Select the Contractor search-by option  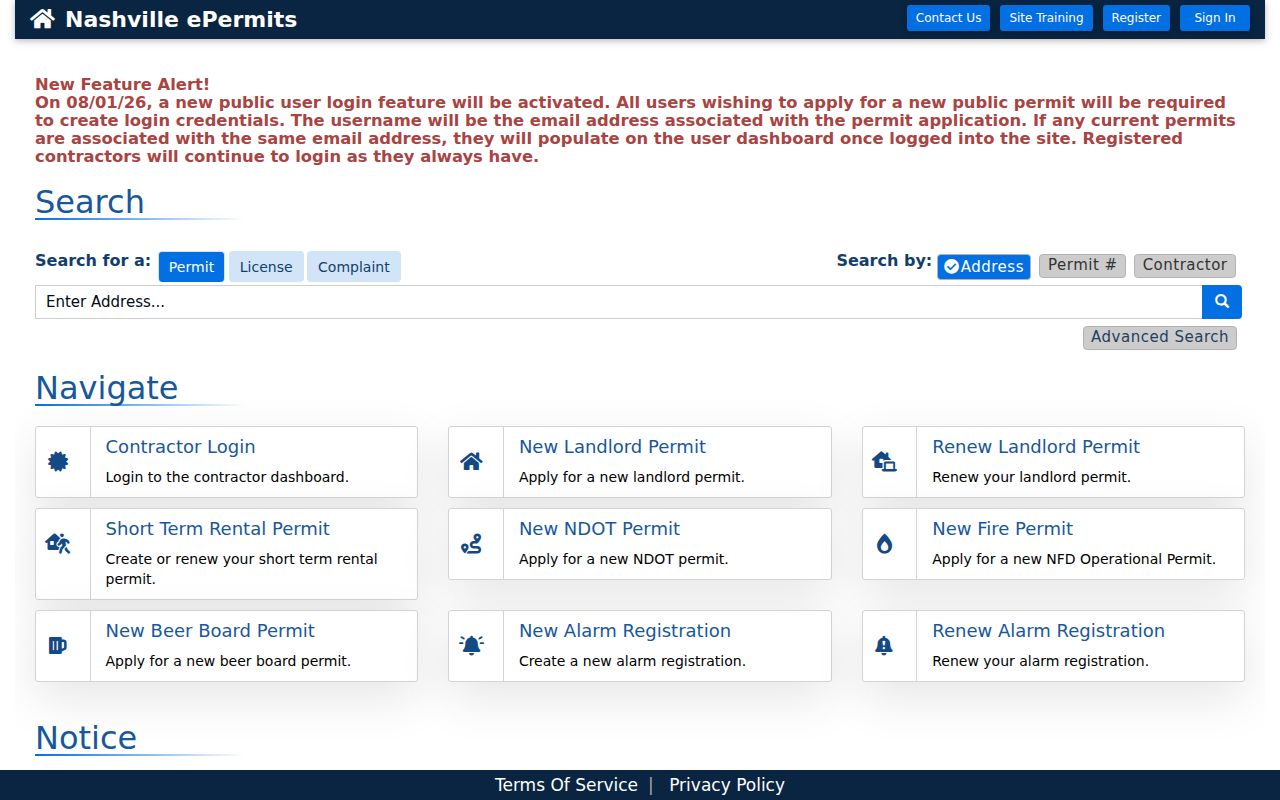(x=1185, y=265)
